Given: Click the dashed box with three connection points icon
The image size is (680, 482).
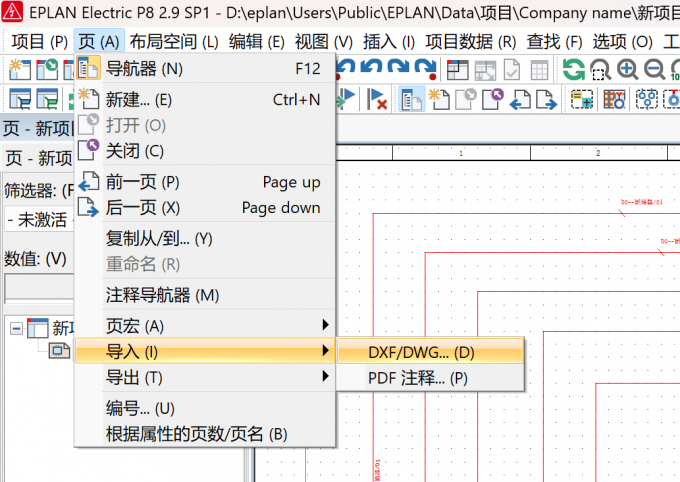Looking at the screenshot, I should pos(647,99).
